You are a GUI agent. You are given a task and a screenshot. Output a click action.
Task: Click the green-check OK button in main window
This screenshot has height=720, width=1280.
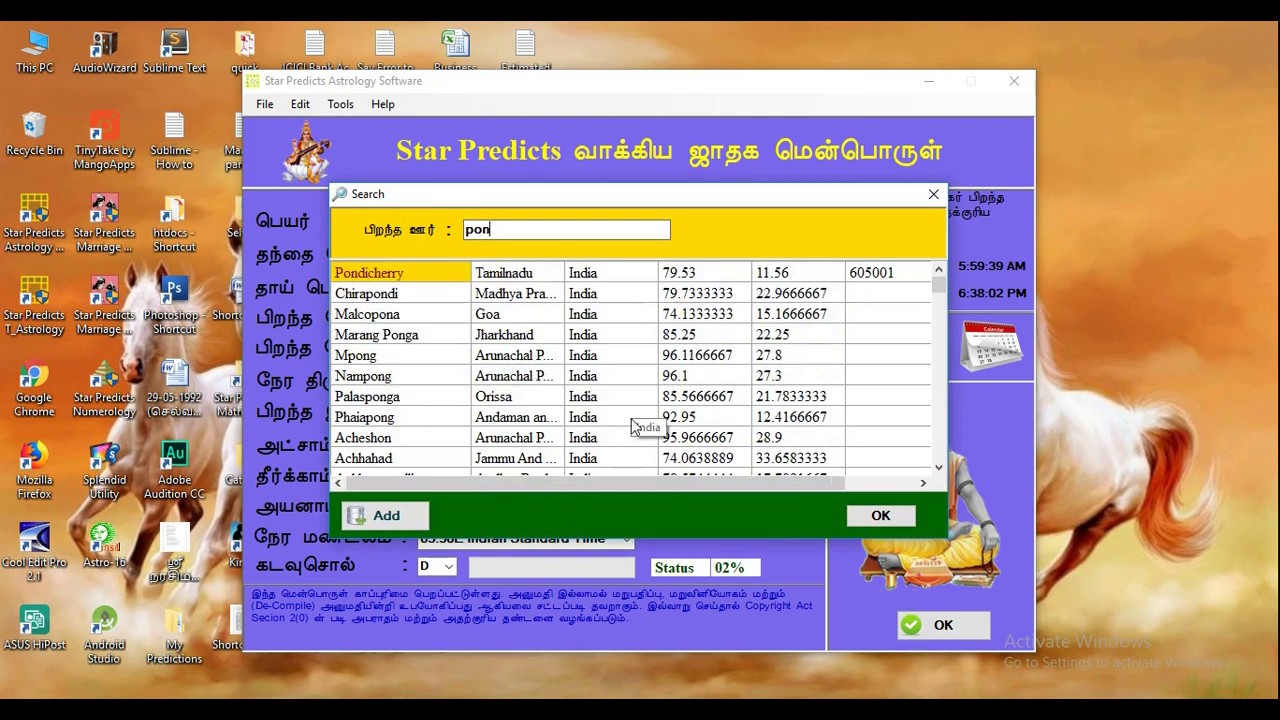943,625
